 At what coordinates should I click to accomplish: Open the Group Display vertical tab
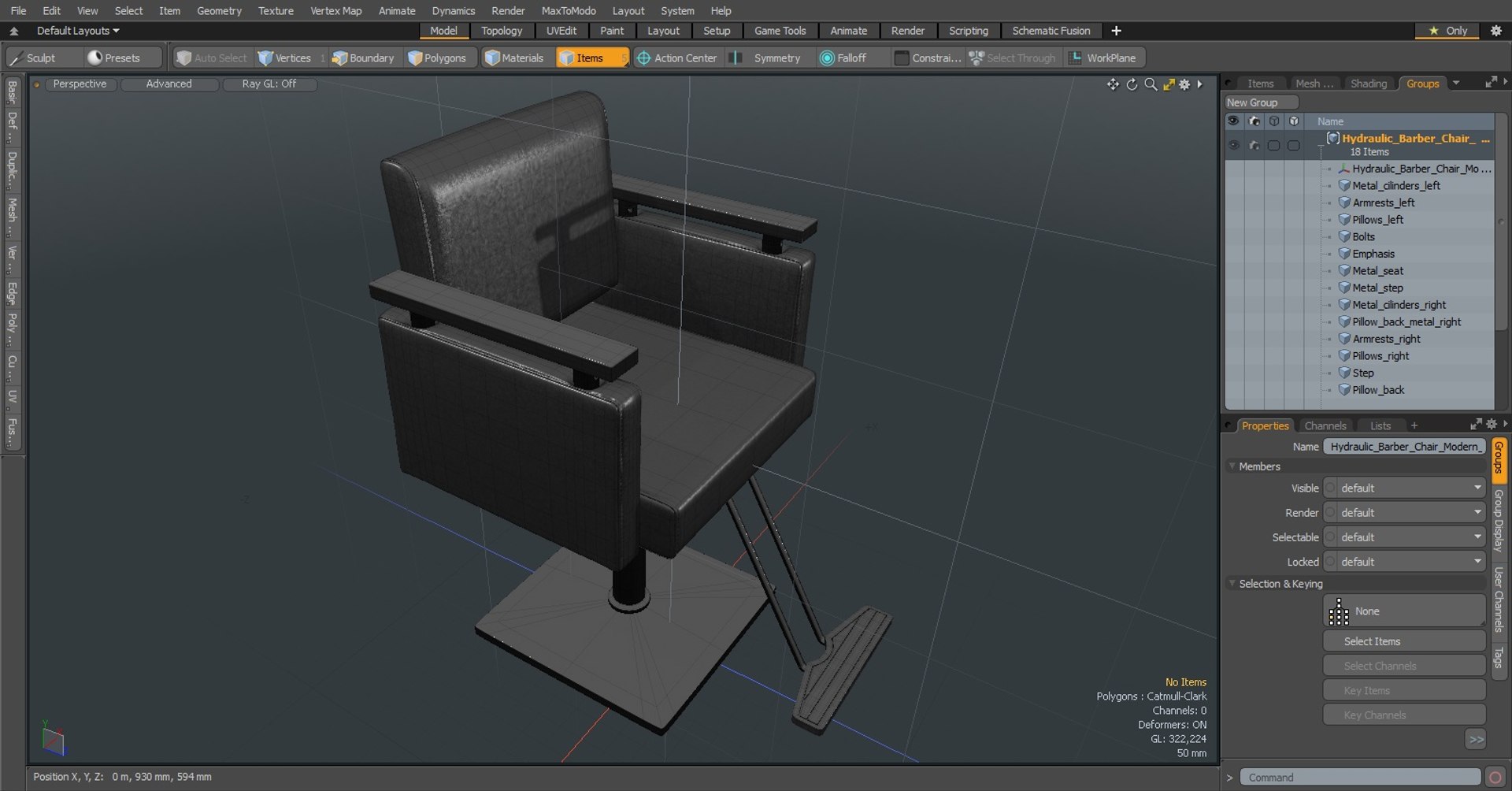click(x=1499, y=520)
